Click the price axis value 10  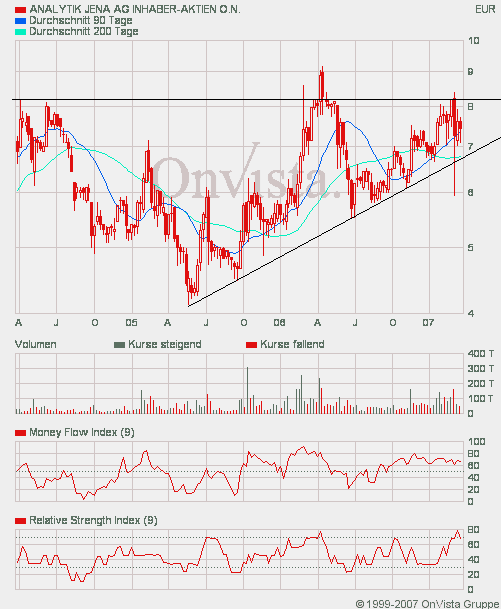tap(473, 41)
